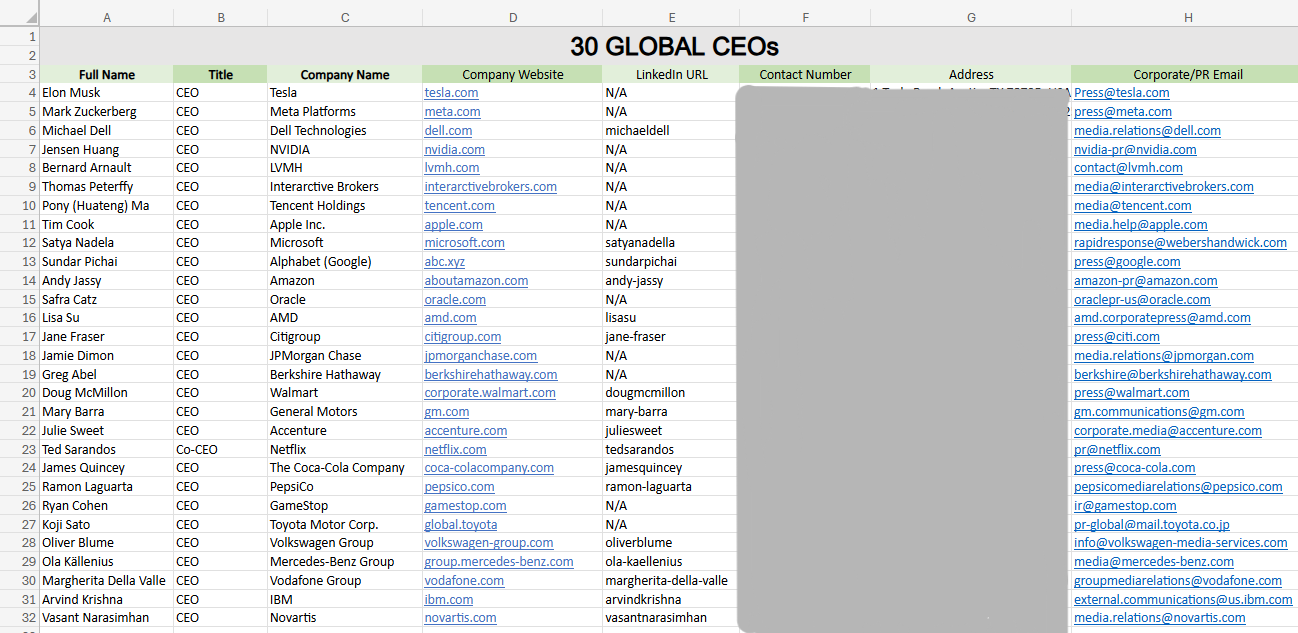1298x633 pixels.
Task: Select the 'Contact Number' header cell
Action: (805, 74)
